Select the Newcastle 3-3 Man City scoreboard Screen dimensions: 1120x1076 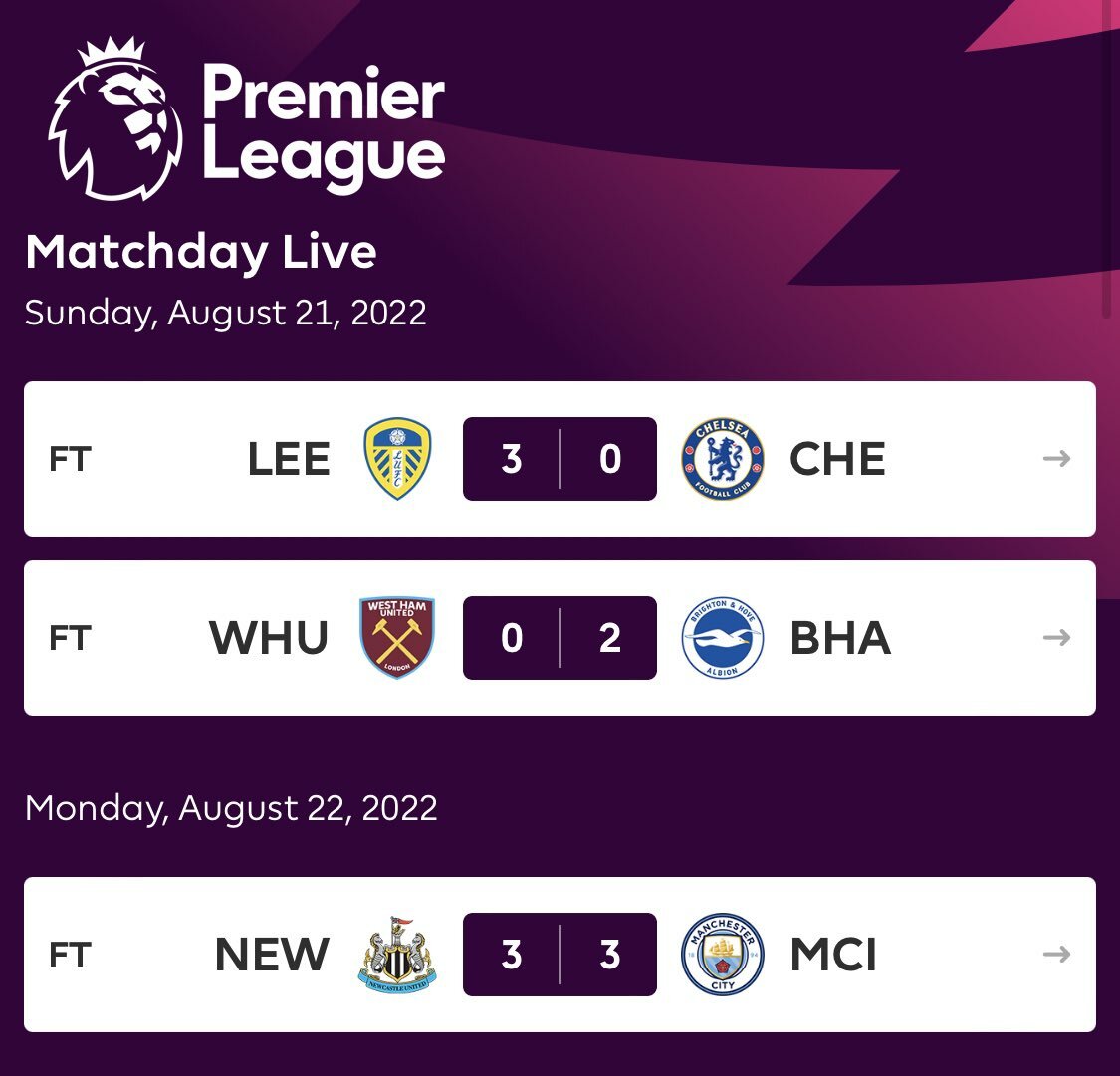(x=560, y=955)
